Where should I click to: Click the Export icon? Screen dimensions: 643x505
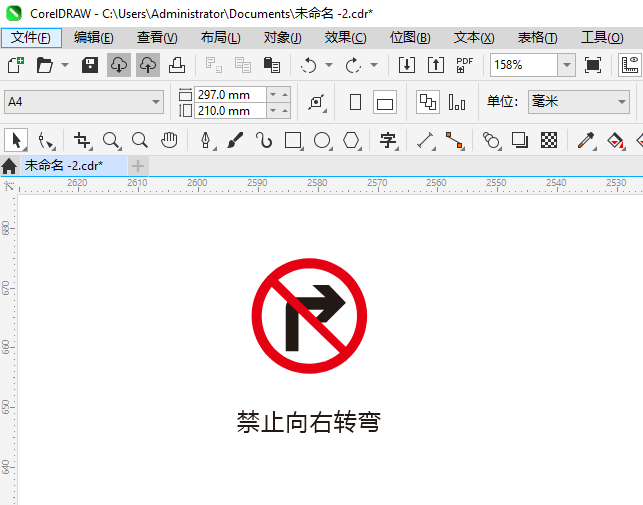[436, 65]
